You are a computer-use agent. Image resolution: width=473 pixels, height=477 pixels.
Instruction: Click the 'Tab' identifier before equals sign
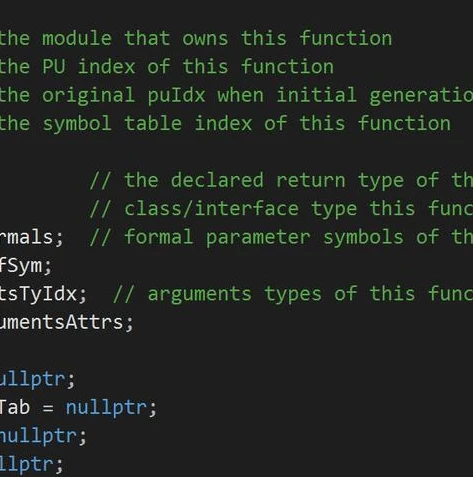pyautogui.click(x=15, y=408)
